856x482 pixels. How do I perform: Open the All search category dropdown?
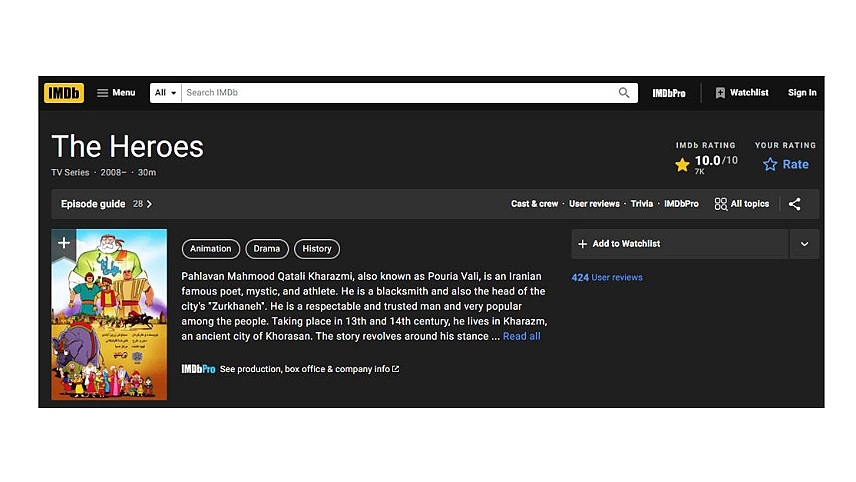165,93
